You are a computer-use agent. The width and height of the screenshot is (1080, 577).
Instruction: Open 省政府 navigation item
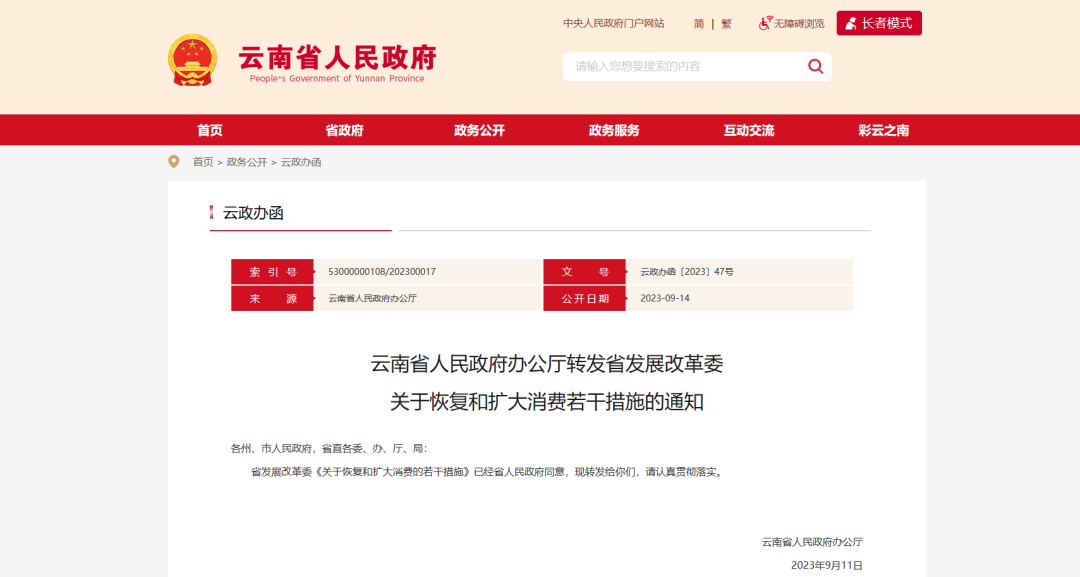pyautogui.click(x=344, y=130)
